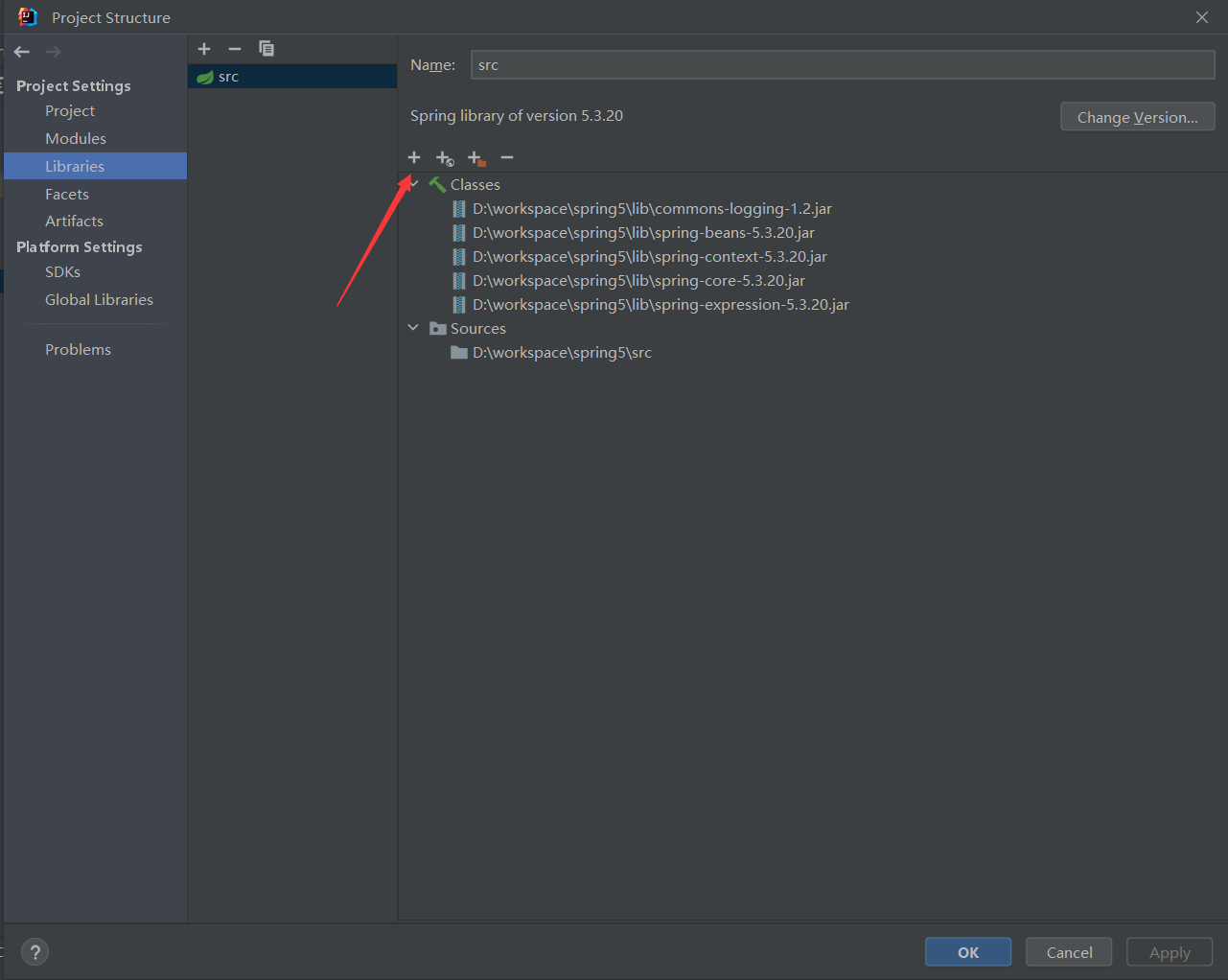Click the forward navigation arrow
Image resolution: width=1228 pixels, height=980 pixels.
pyautogui.click(x=53, y=52)
